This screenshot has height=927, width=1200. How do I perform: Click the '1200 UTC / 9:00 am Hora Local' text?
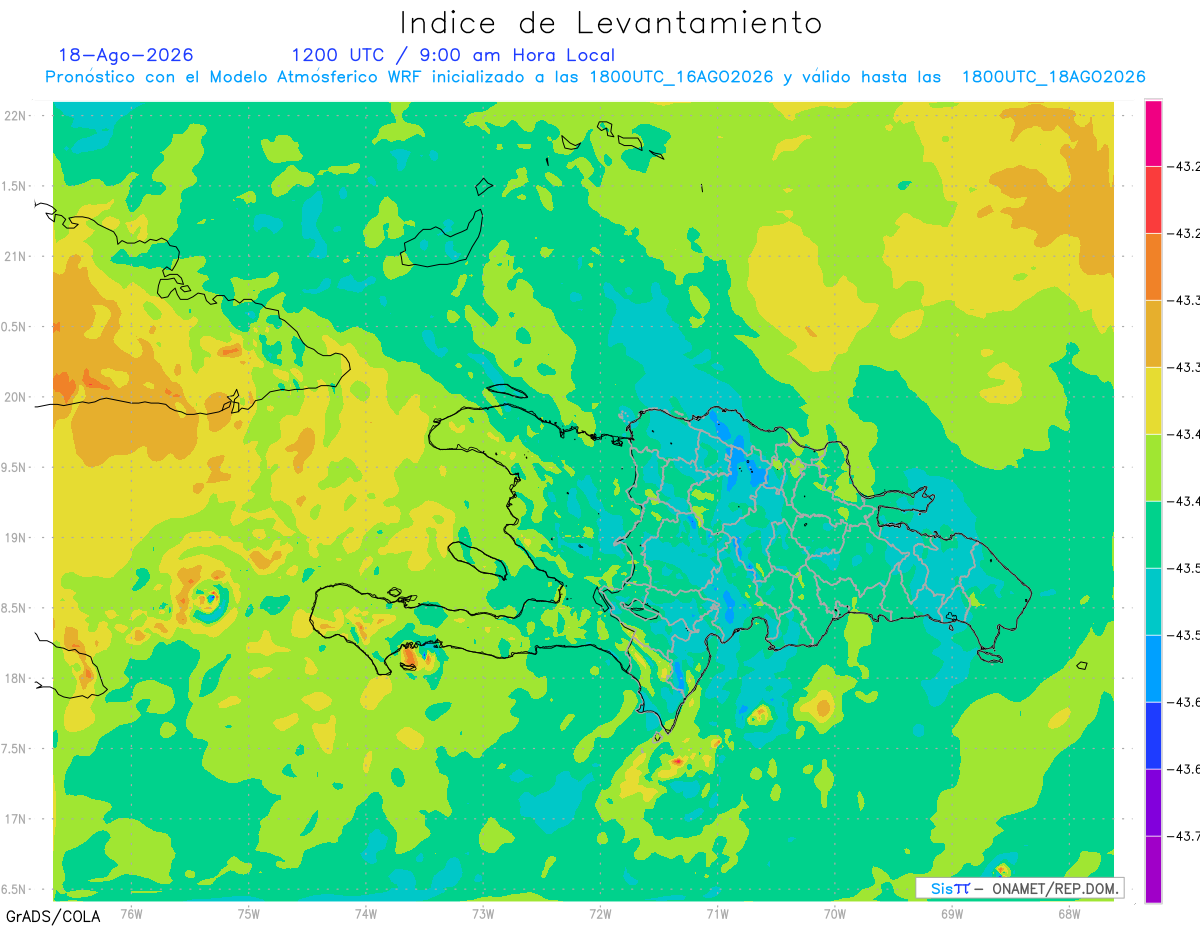[453, 55]
